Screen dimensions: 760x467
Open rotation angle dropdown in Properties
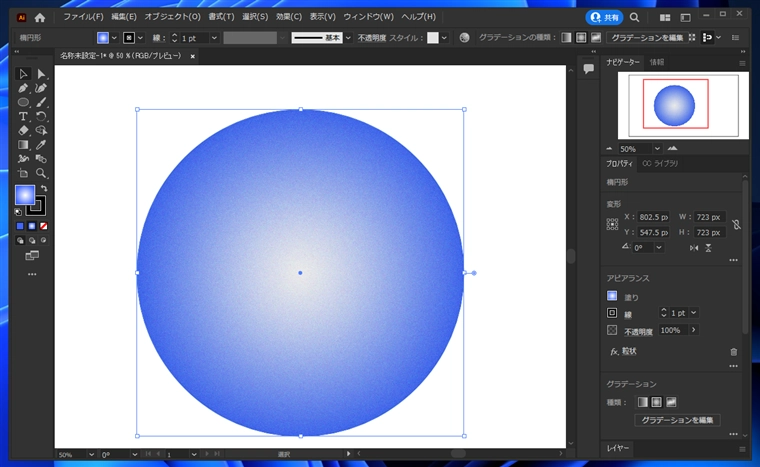[659, 248]
